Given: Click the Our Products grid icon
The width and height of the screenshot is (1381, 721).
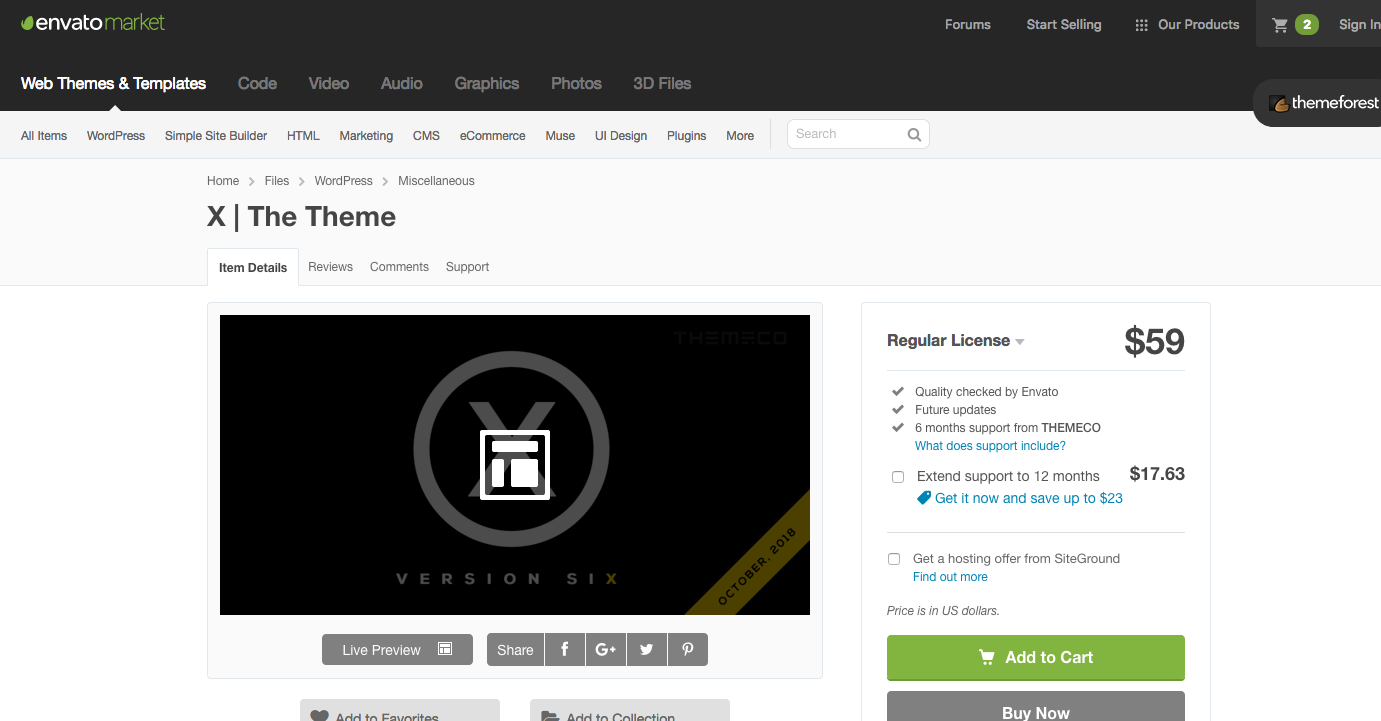Looking at the screenshot, I should click(x=1141, y=25).
